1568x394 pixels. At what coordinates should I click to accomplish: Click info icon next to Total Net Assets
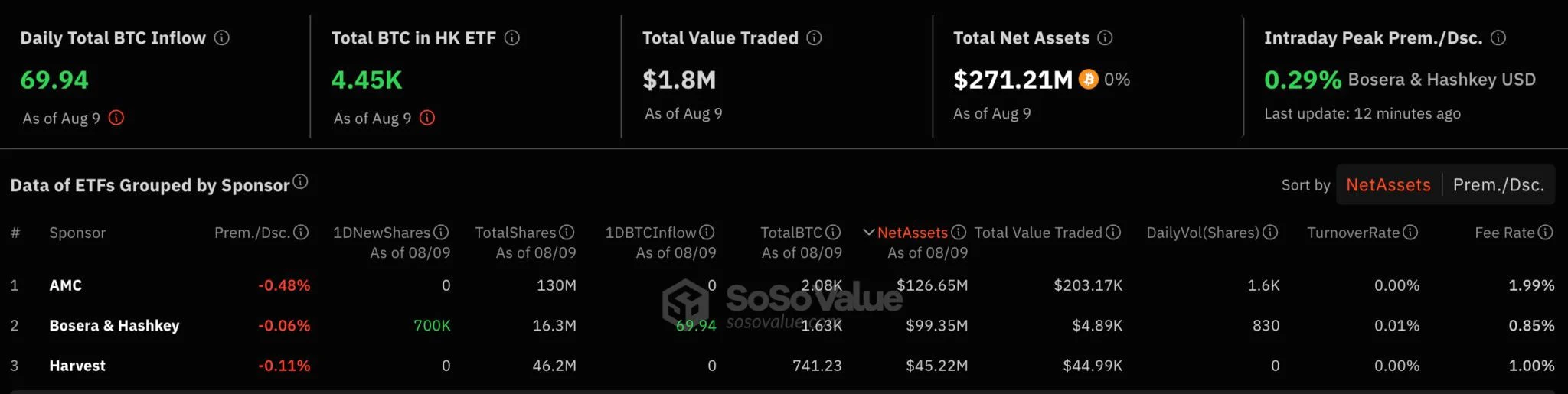[1105, 37]
